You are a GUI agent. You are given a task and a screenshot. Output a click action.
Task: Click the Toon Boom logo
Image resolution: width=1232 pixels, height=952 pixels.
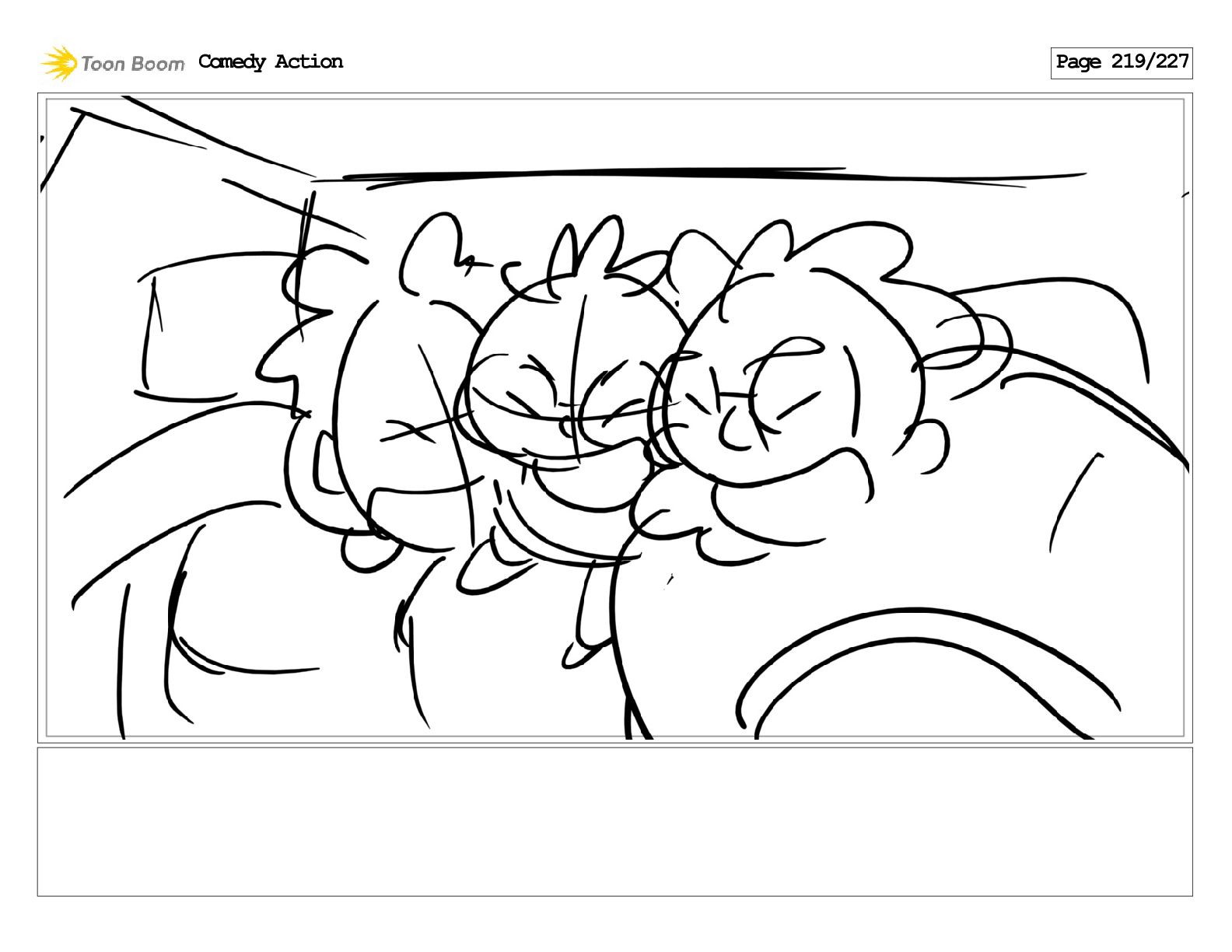(x=113, y=63)
